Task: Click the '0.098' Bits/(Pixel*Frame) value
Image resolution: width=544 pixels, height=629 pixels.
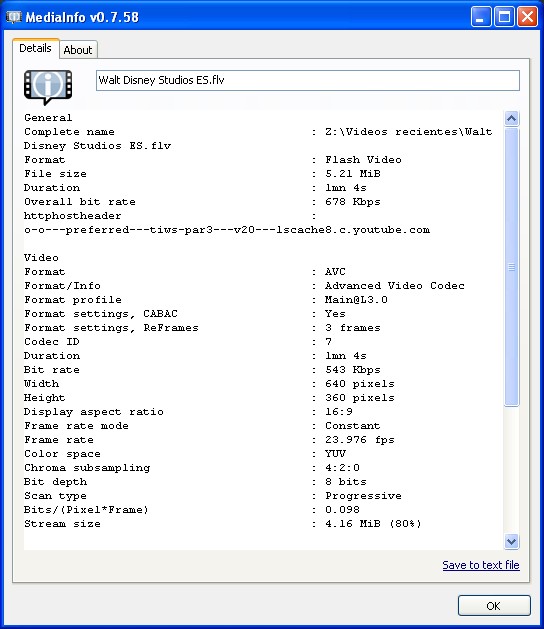Action: click(x=342, y=510)
